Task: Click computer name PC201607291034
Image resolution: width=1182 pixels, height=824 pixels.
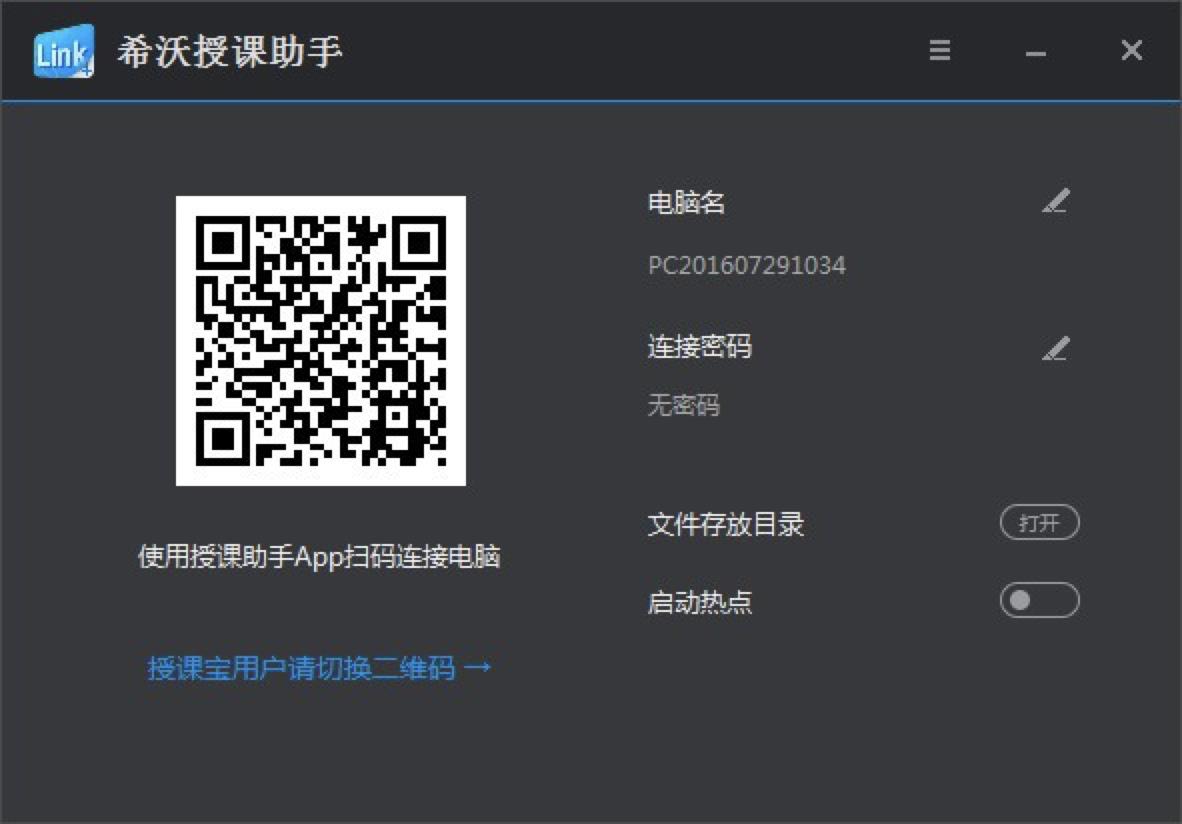Action: (x=746, y=265)
